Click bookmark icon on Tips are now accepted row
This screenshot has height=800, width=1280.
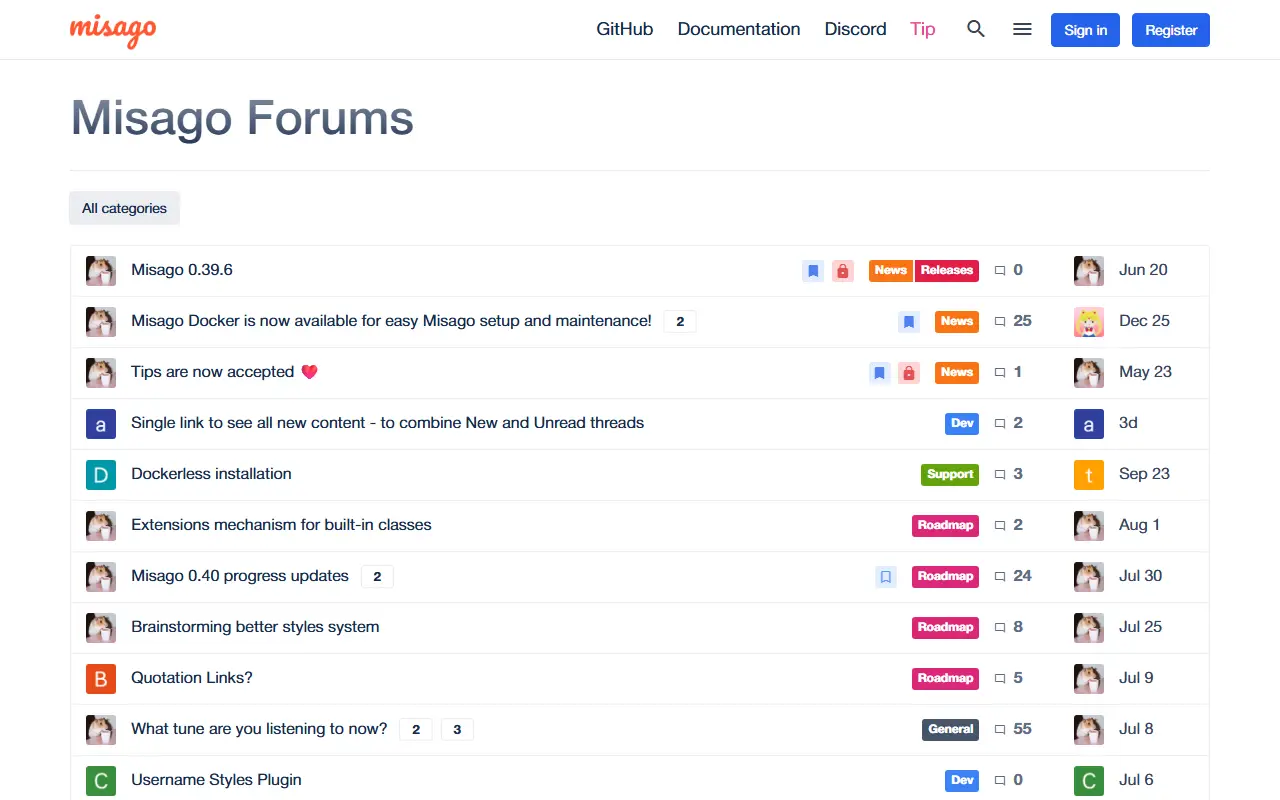(x=880, y=372)
